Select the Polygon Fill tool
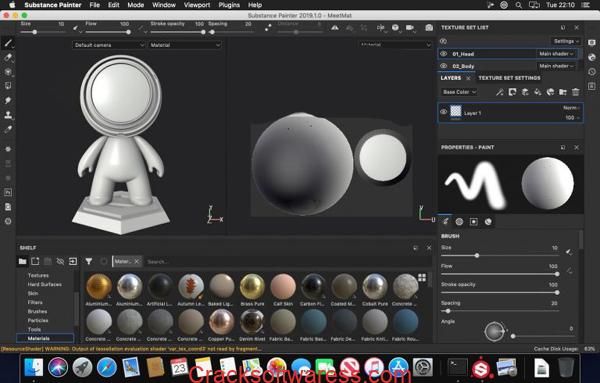Image resolution: width=600 pixels, height=383 pixels. point(8,86)
